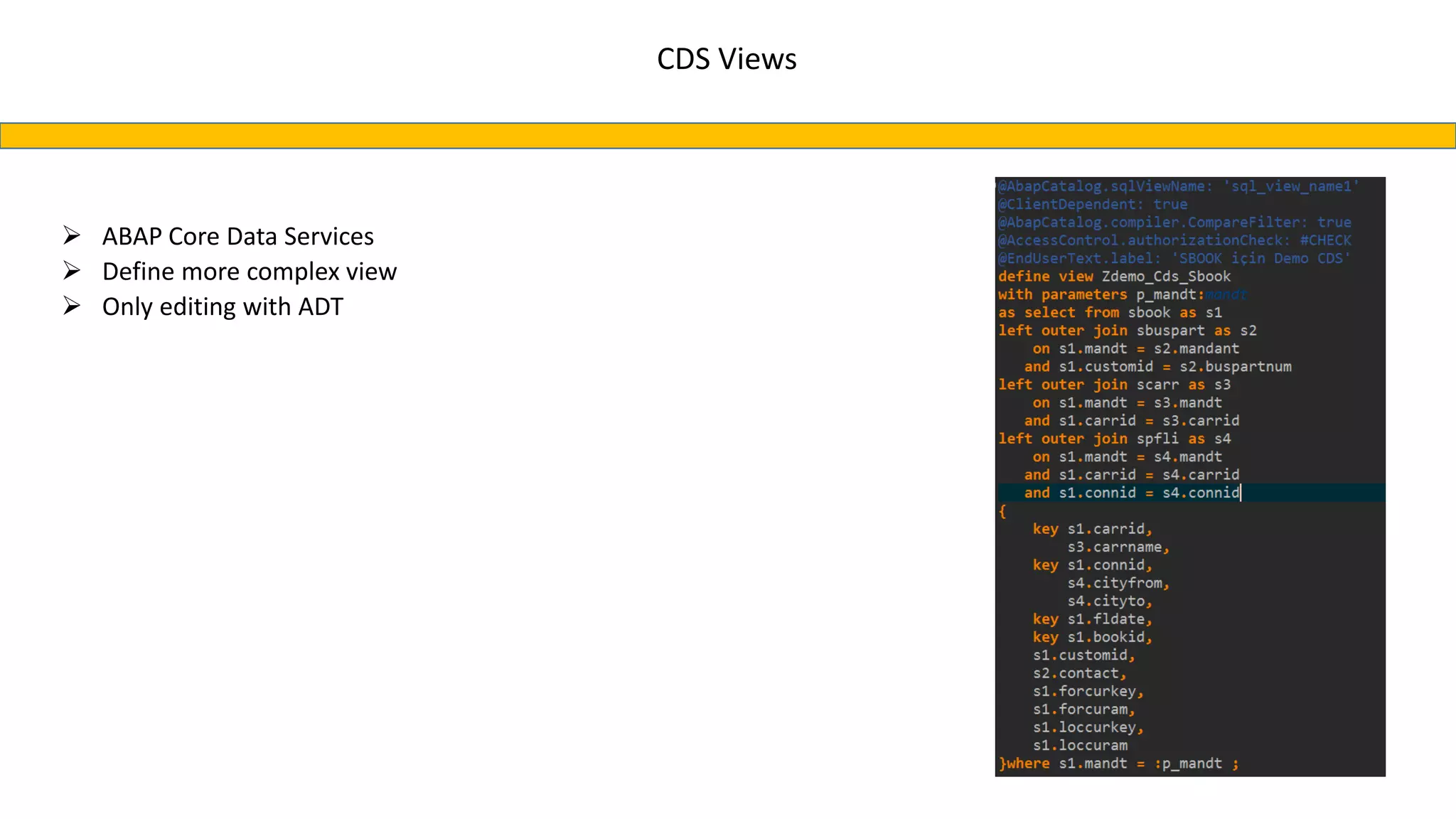Click the opening curly brace line
Image resolution: width=1456 pixels, height=819 pixels.
point(1002,511)
